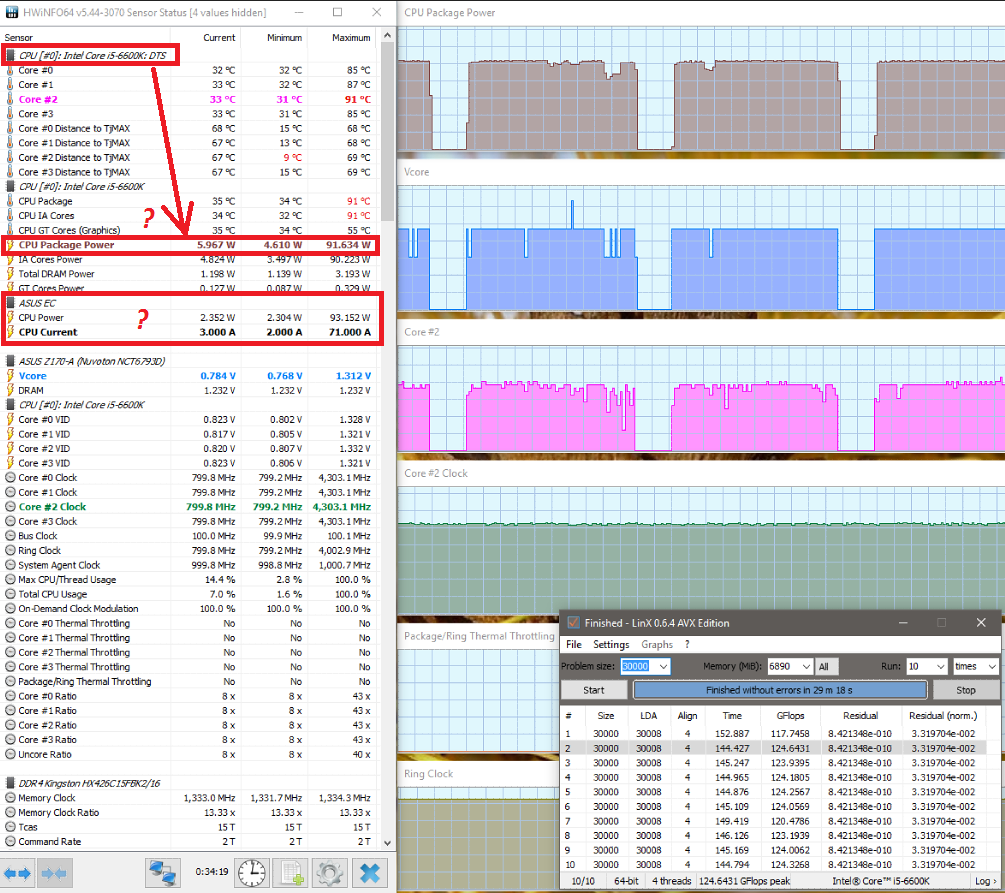Viewport: 1005px width, 893px height.
Task: Click the lightning icon beside CPU Package Power
Action: click(x=10, y=244)
